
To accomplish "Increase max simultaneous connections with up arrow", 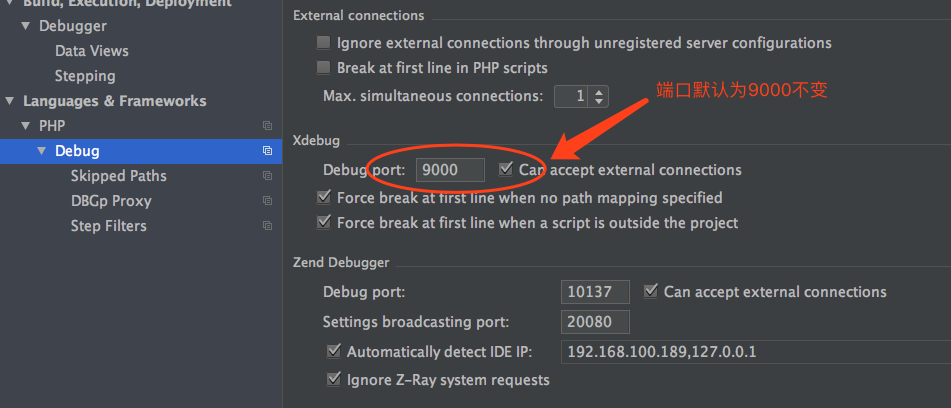I will (x=599, y=92).
